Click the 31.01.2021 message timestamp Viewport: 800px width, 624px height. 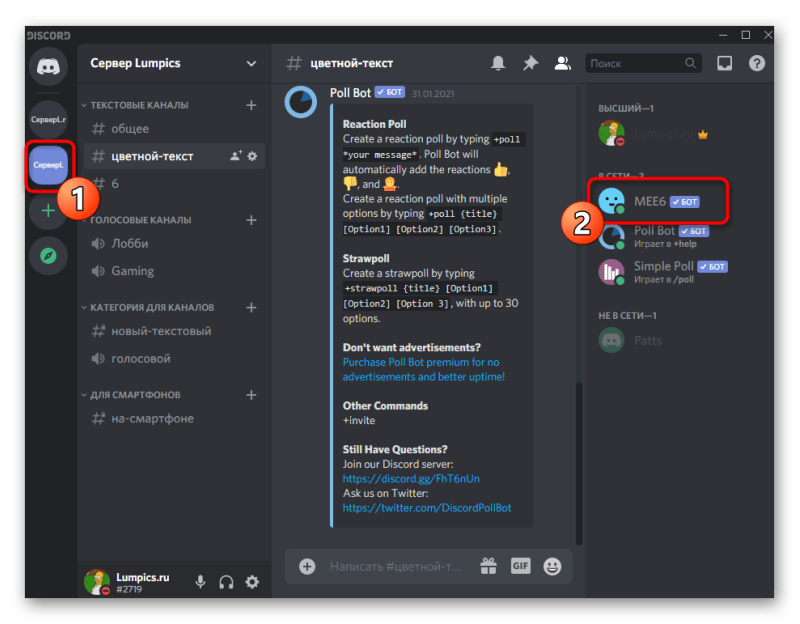tap(433, 94)
